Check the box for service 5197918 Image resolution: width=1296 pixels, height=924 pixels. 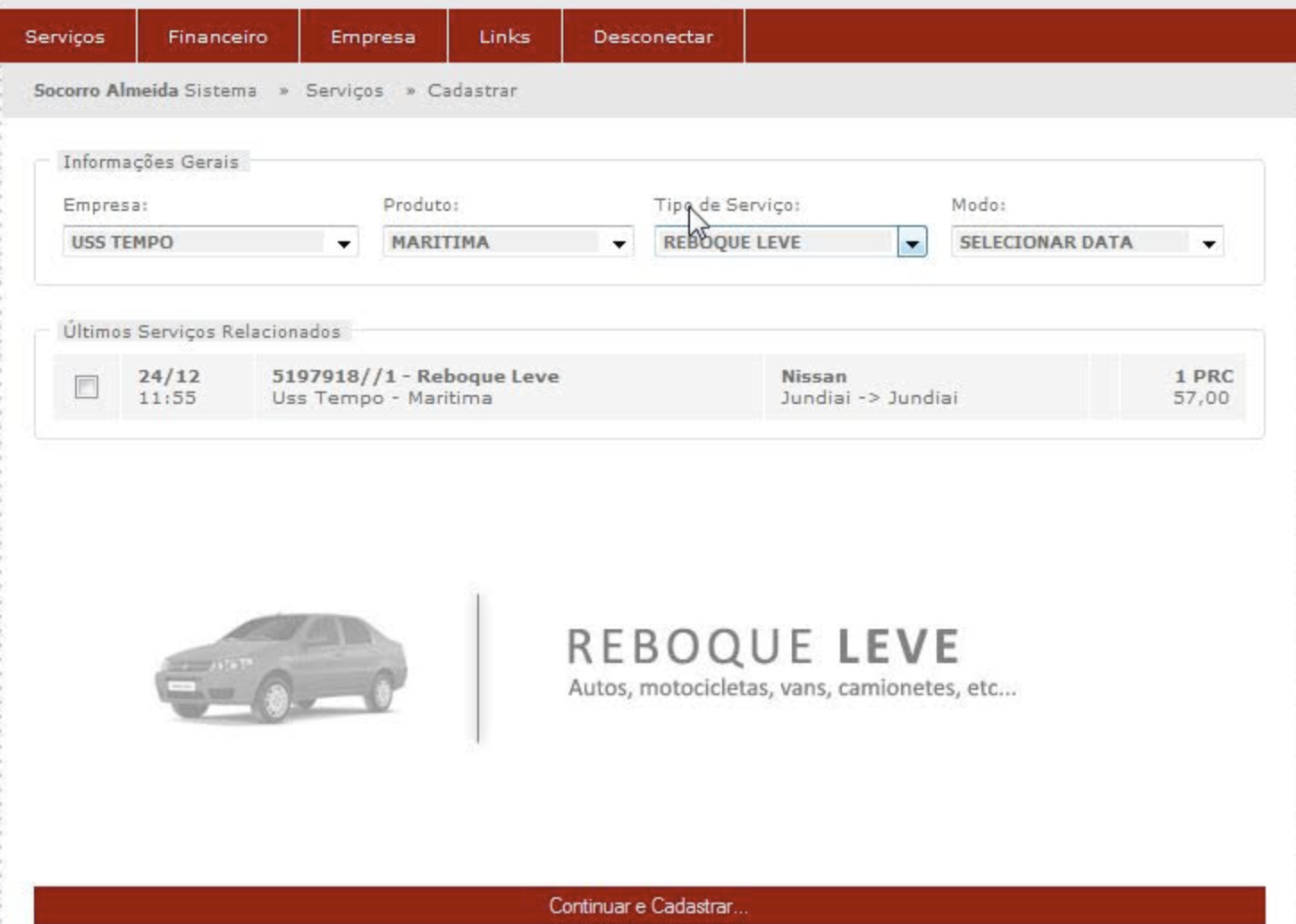pos(87,387)
